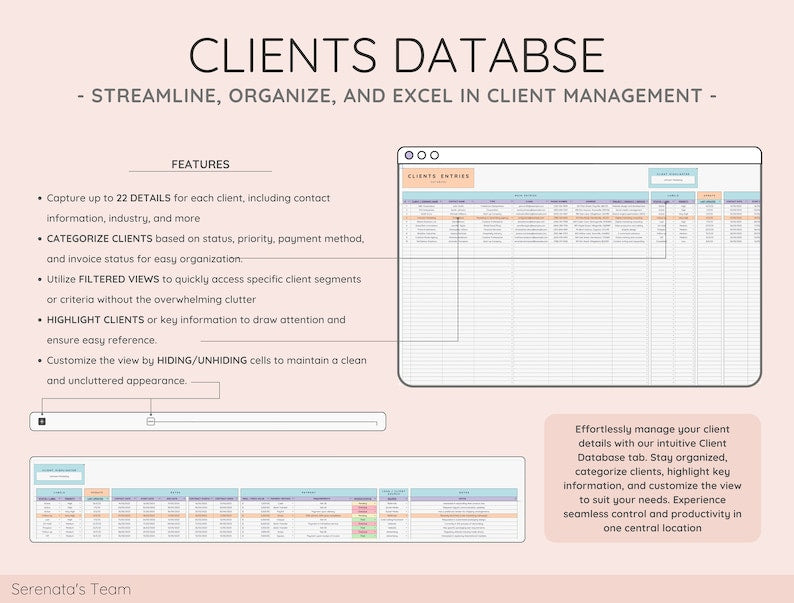Click the orange Clients Entries title box
Viewport: 794px width, 603px height.
(x=439, y=178)
